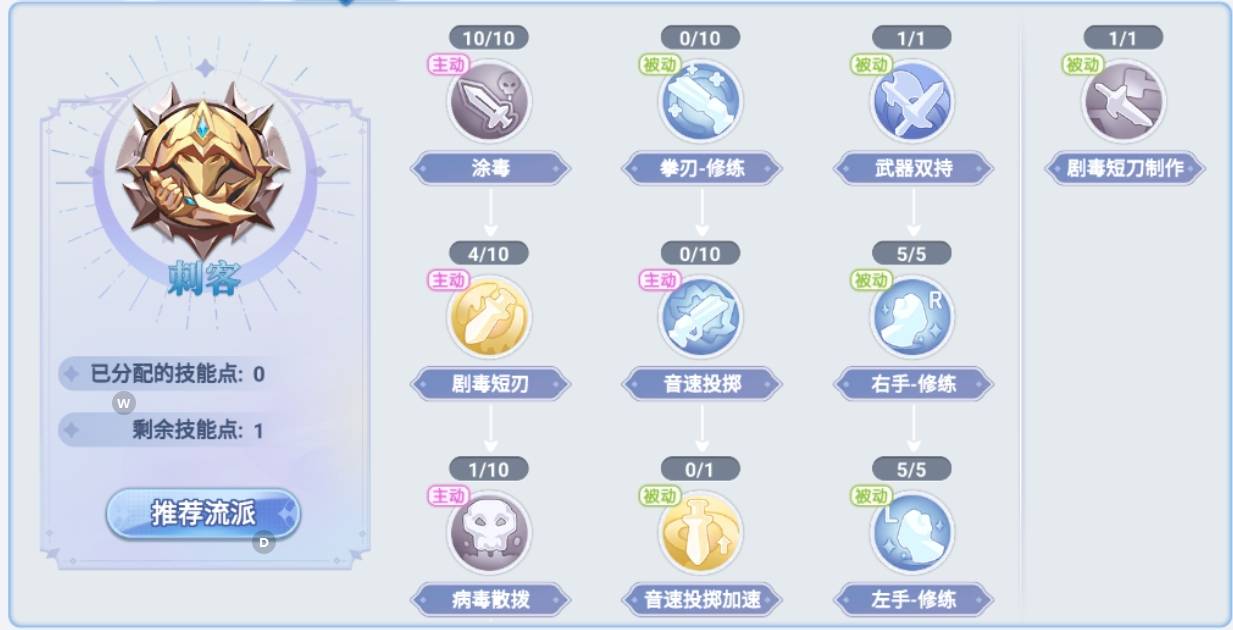This screenshot has width=1233, height=630.
Task: Click the 刺客 class emblem
Action: pyautogui.click(x=203, y=166)
